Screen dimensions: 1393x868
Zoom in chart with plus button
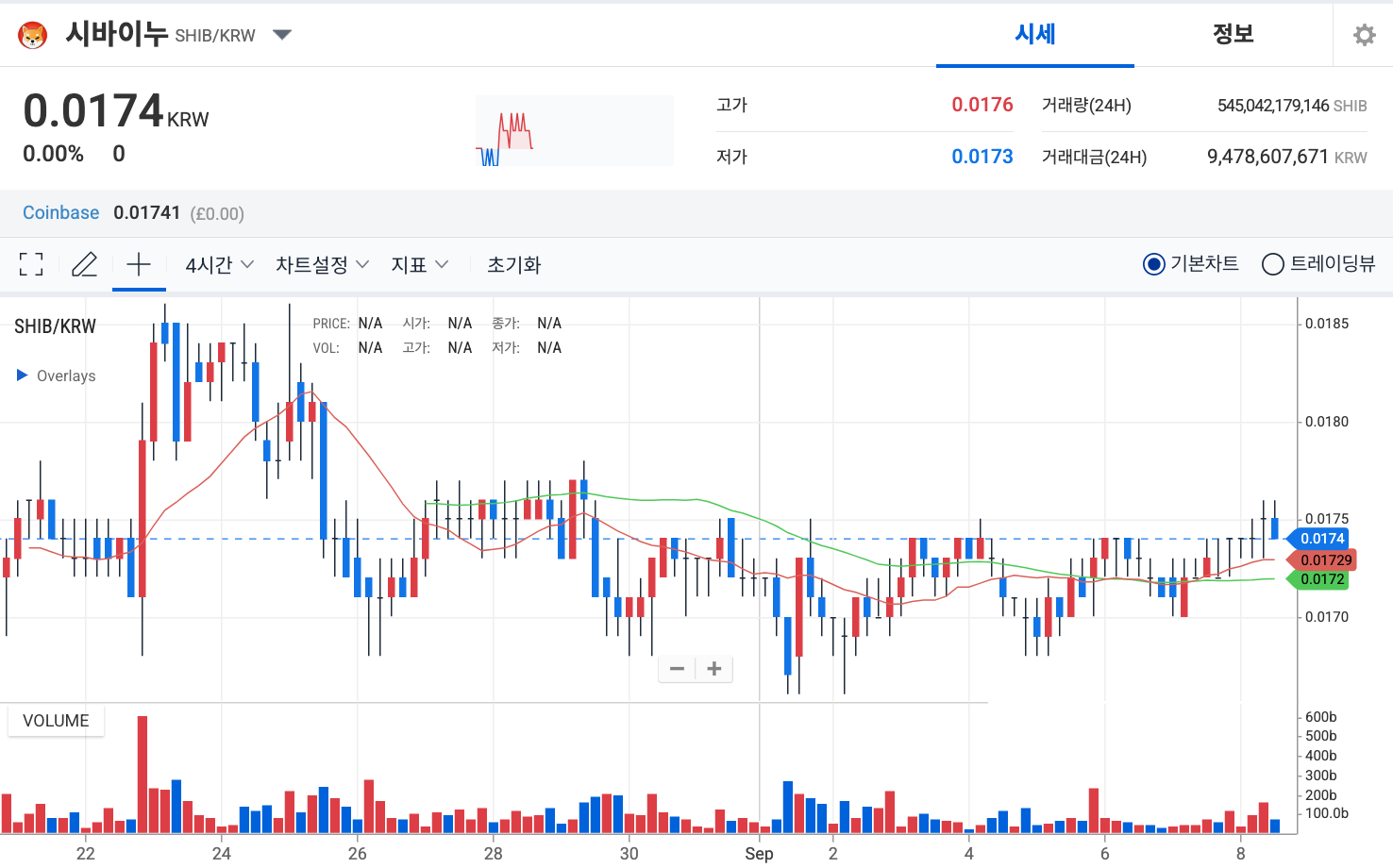(x=714, y=669)
